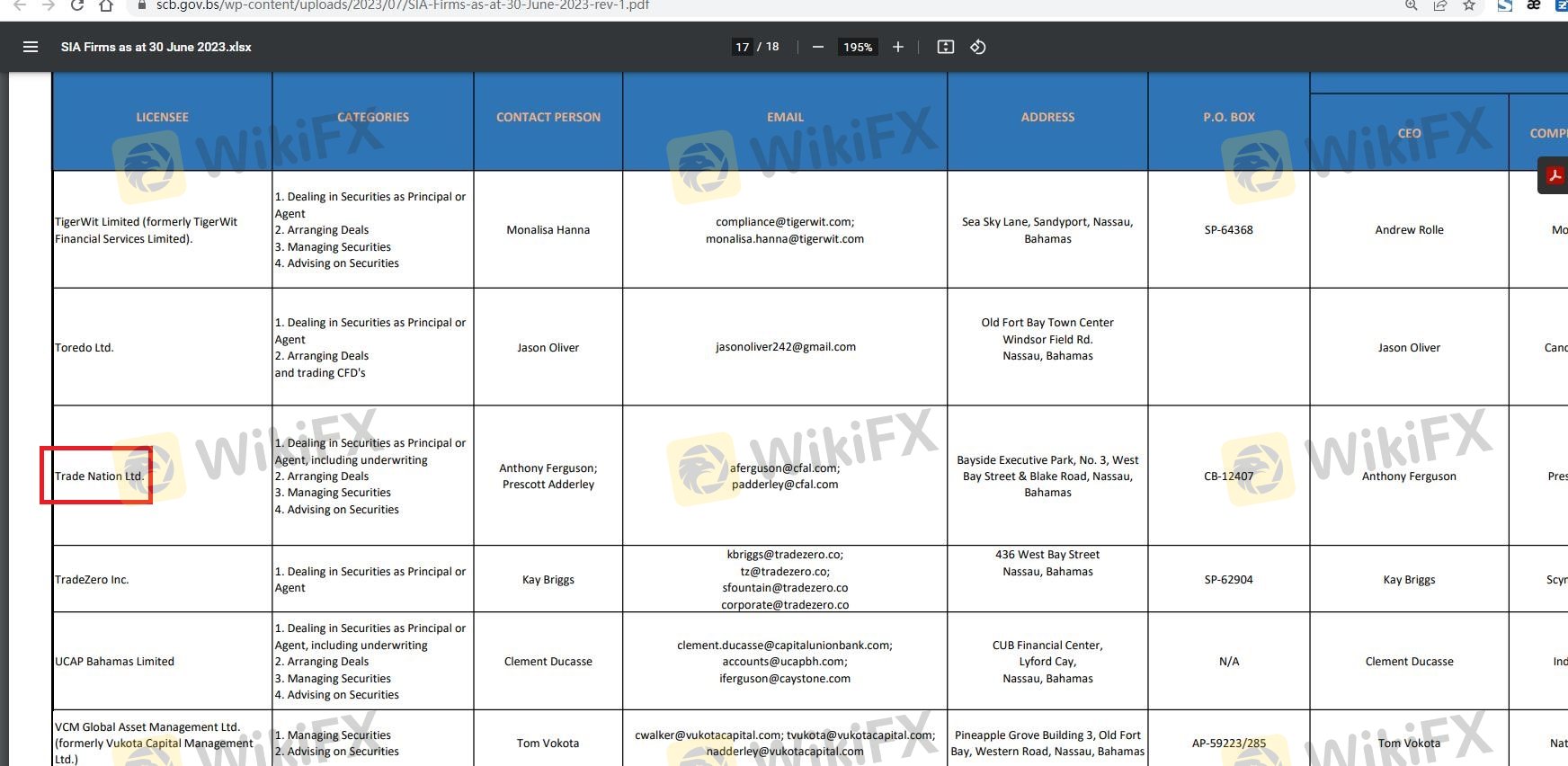Click the 195% zoom level field

coord(857,47)
